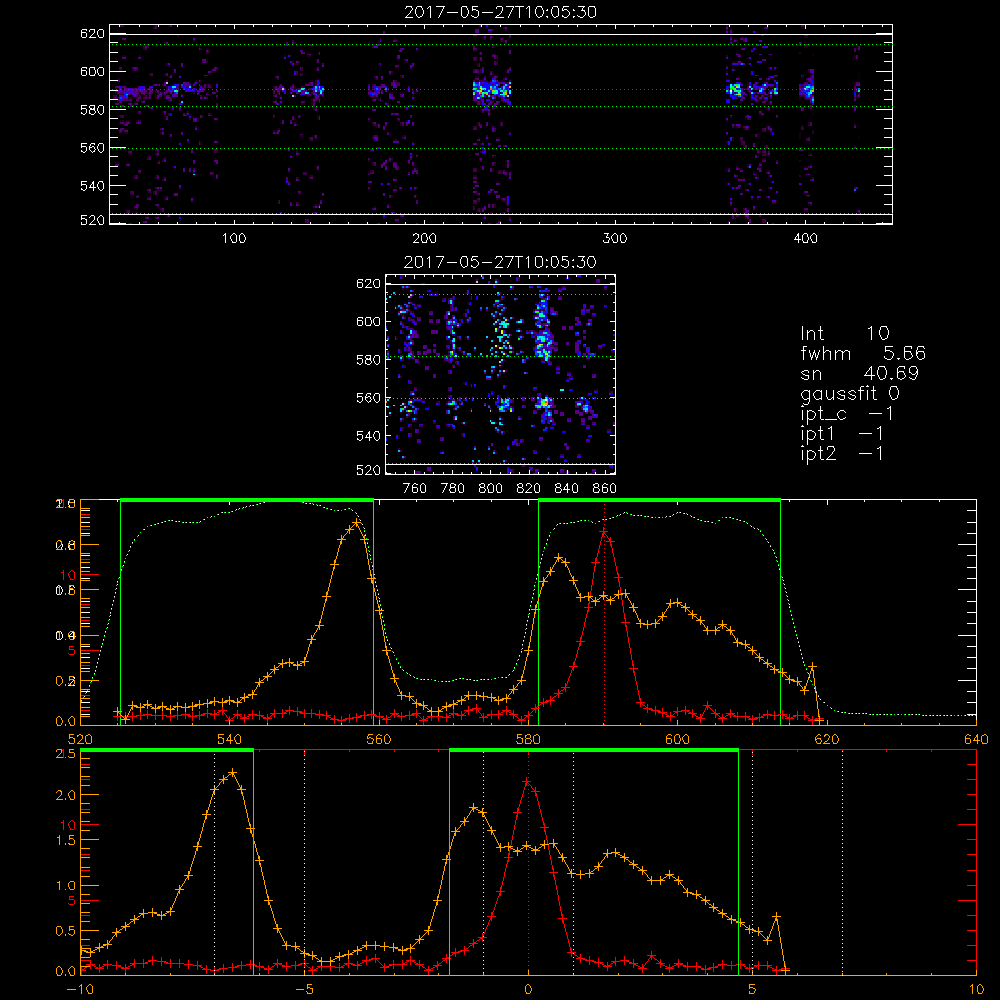Click y-axis label '2.5' on the bottom plot
This screenshot has height=1000, width=1000.
tap(67, 754)
